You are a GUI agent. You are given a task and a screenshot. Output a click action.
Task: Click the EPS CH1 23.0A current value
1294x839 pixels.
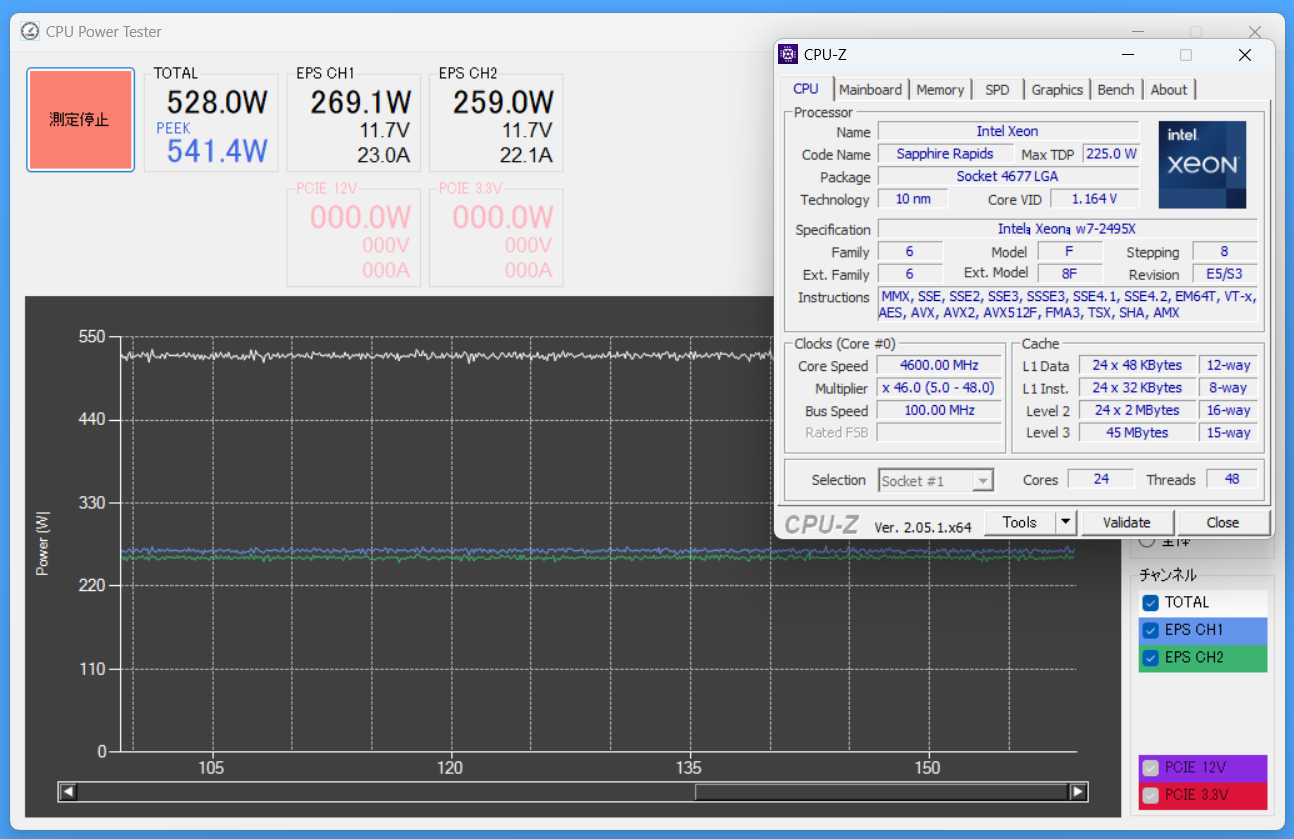384,156
